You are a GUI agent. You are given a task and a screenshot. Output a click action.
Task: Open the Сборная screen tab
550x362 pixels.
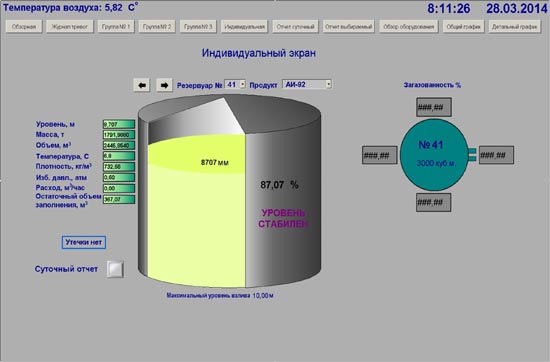(x=24, y=27)
